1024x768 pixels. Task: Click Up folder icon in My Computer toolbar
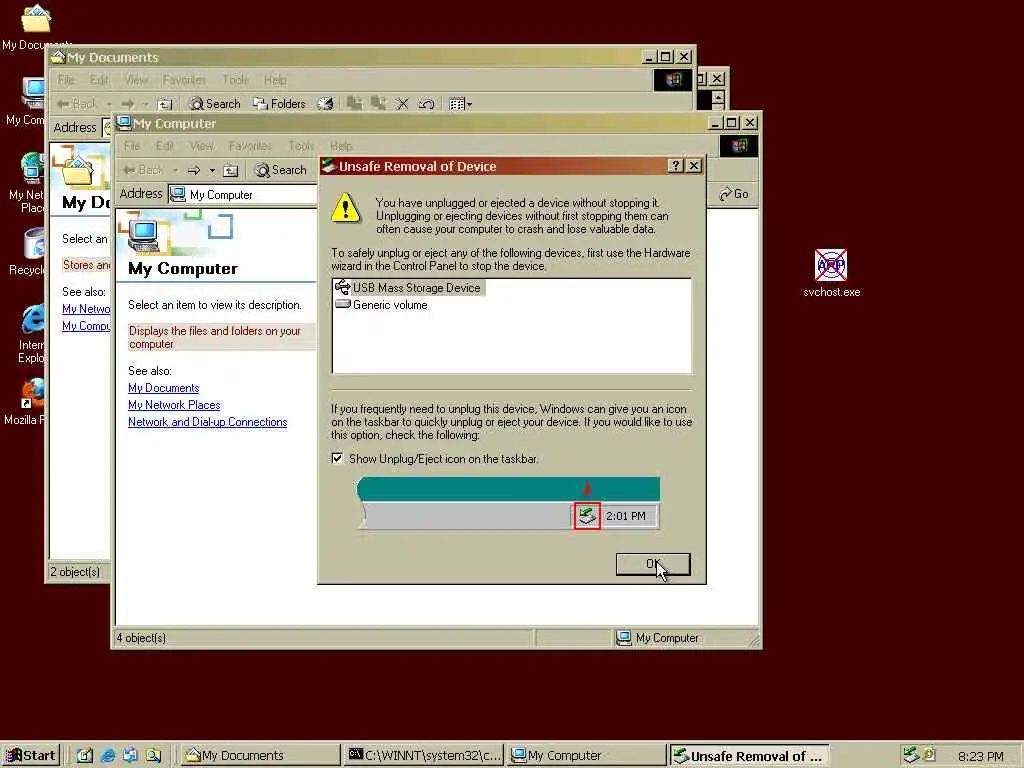pyautogui.click(x=231, y=170)
